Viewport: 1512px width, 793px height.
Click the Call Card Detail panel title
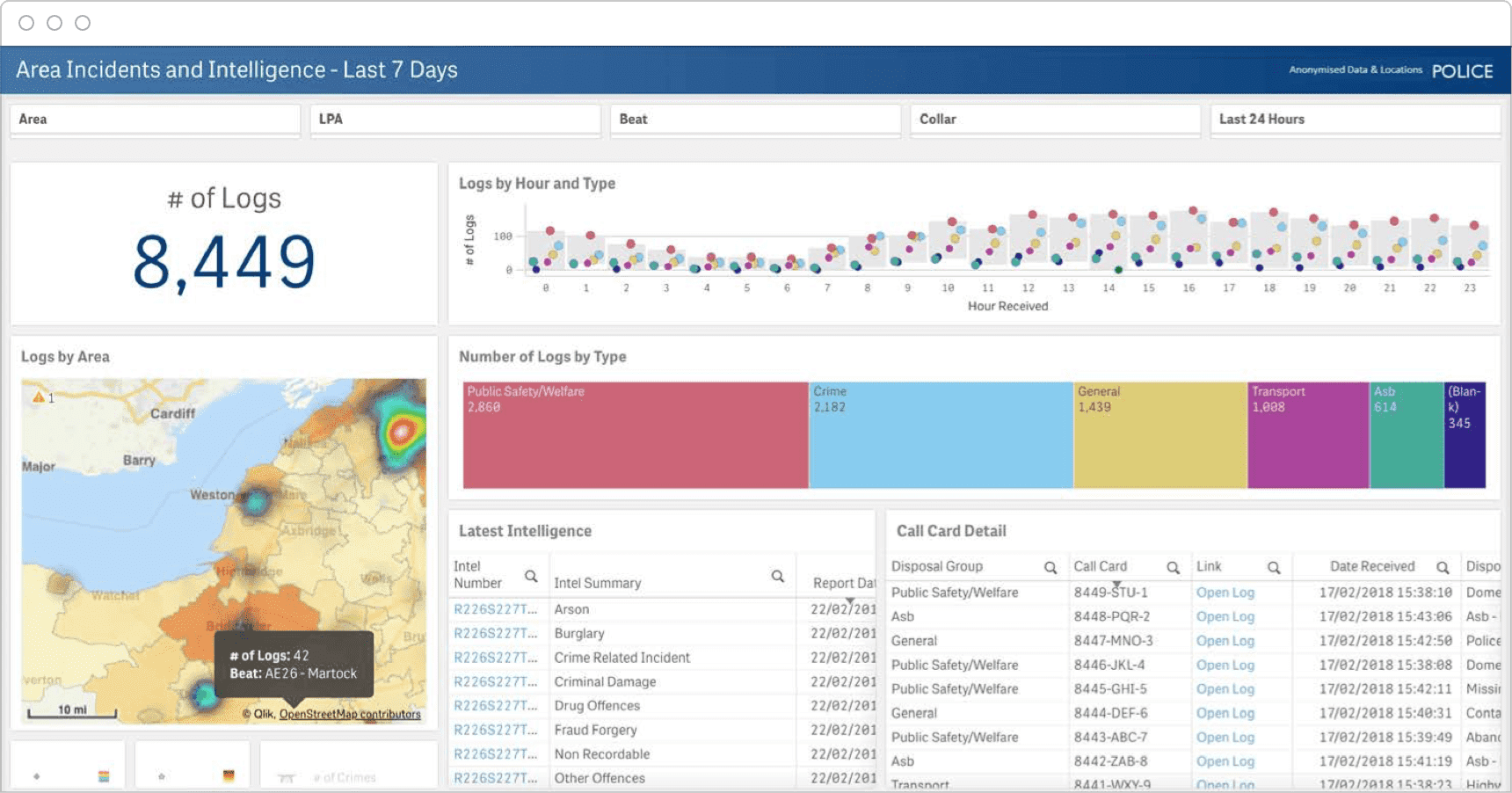pos(951,531)
